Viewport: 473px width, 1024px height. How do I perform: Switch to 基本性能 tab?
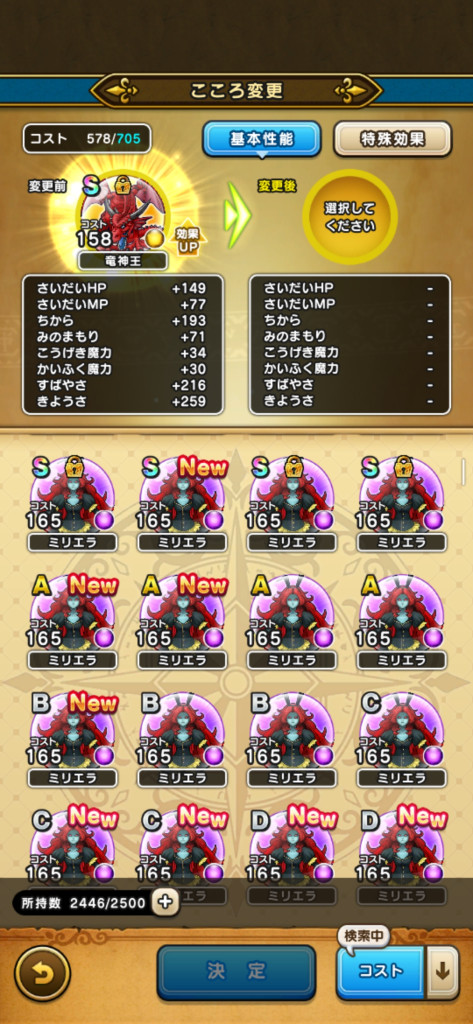tap(261, 138)
